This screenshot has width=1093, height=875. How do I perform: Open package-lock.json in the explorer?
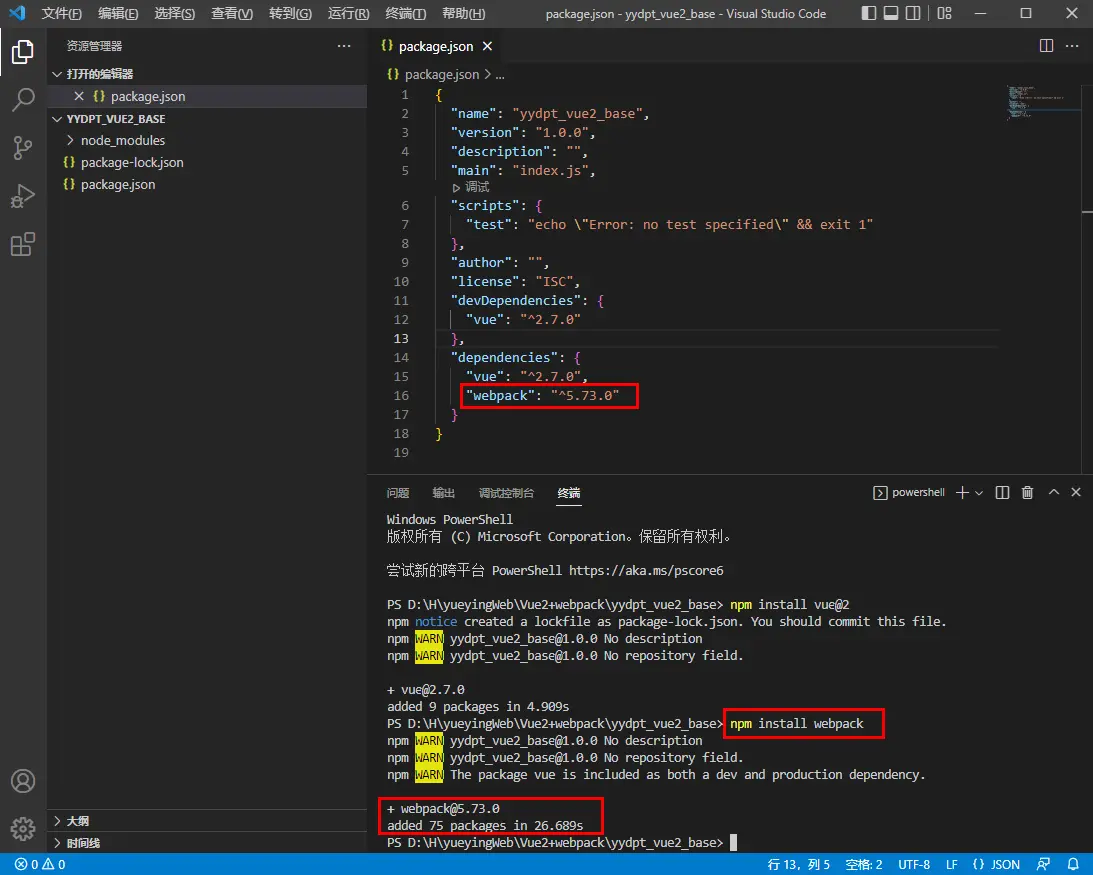pyautogui.click(x=131, y=162)
